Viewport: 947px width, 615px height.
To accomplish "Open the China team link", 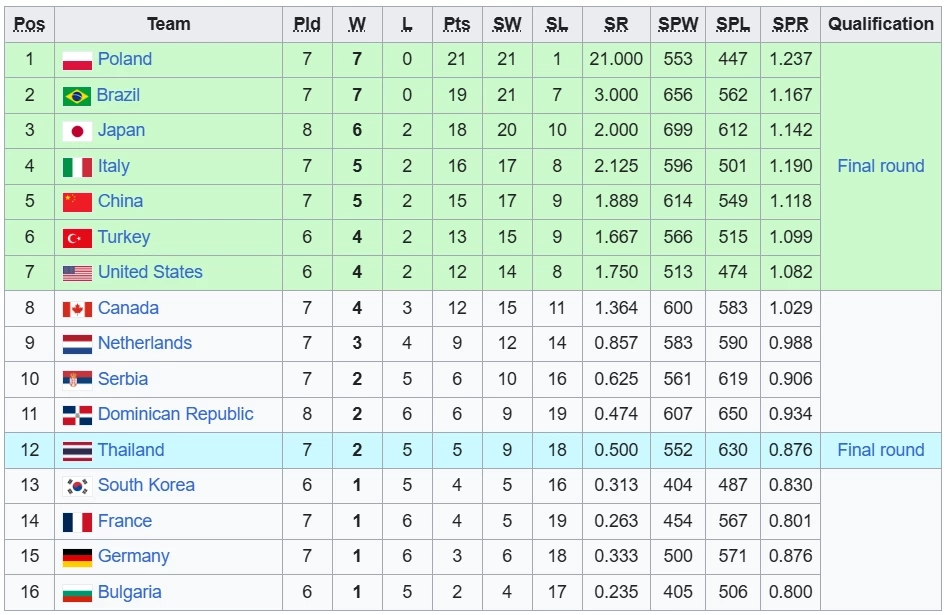I will [x=120, y=201].
